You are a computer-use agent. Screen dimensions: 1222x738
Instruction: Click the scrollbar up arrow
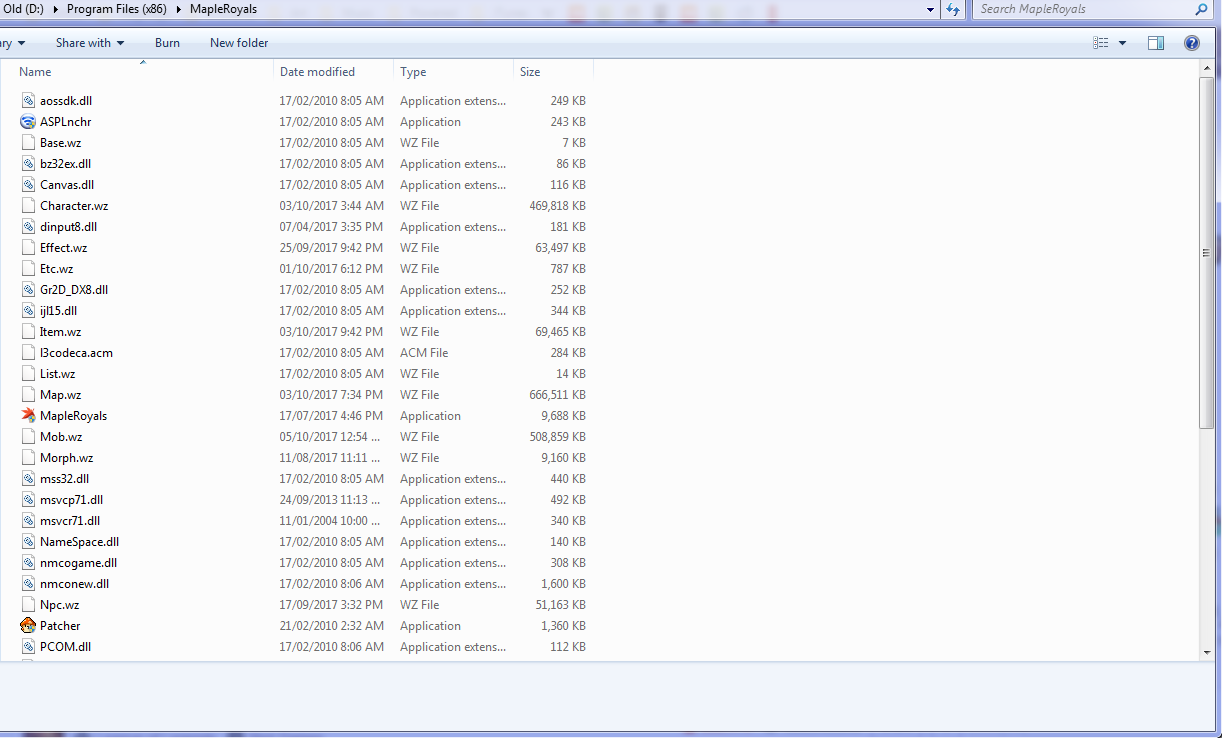[1207, 67]
